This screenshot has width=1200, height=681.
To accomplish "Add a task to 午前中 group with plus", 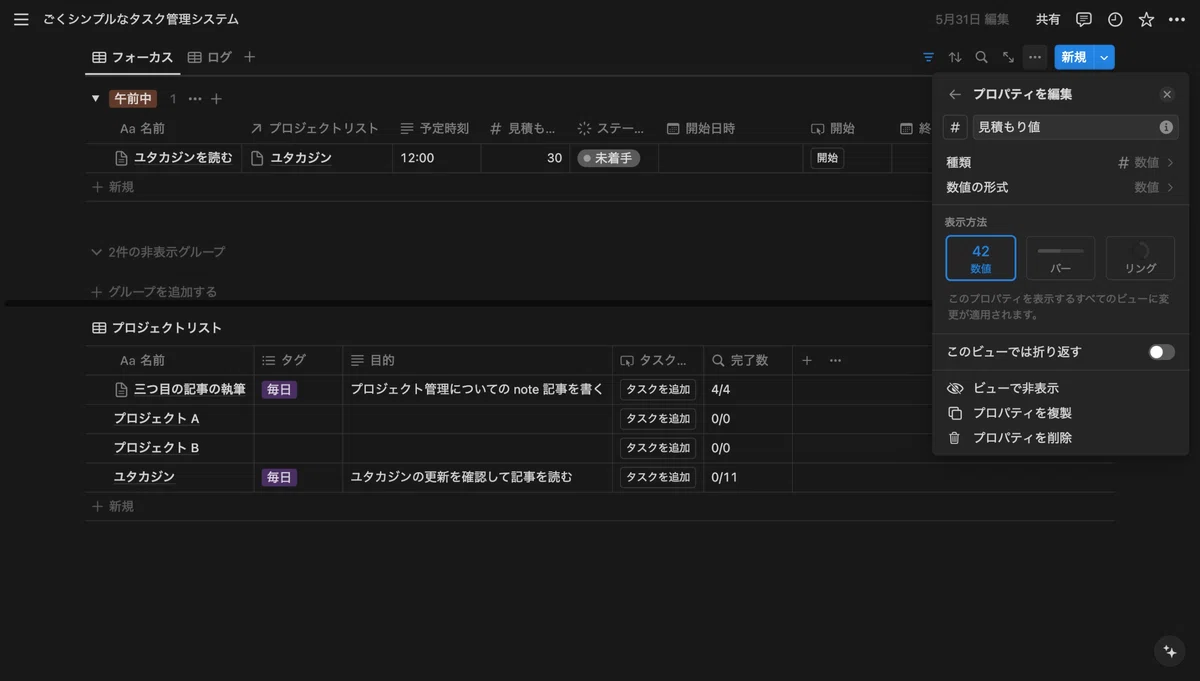I will coord(216,99).
